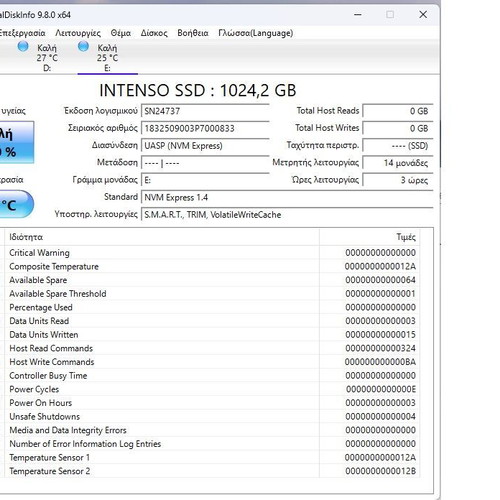Click the temperature °C button
This screenshot has height=500, width=500.
(x=17, y=204)
